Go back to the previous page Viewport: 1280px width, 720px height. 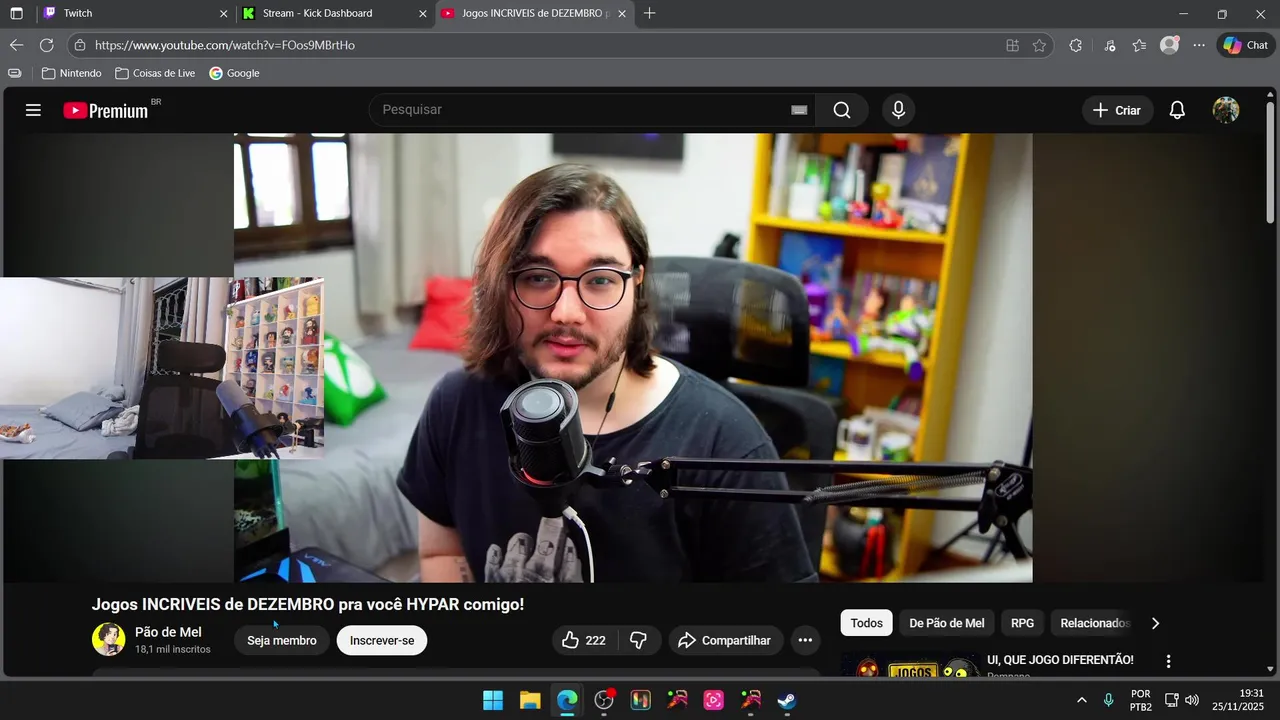(x=16, y=45)
